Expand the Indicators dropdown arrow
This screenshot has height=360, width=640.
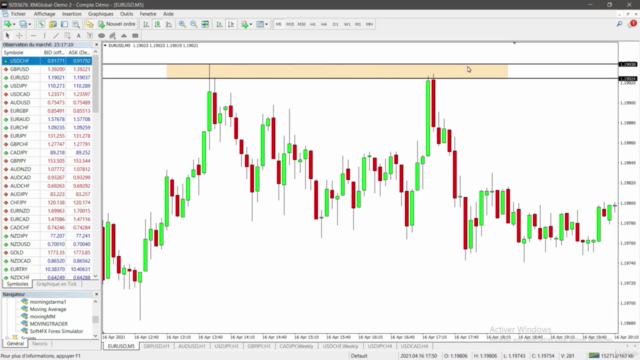[x=251, y=24]
